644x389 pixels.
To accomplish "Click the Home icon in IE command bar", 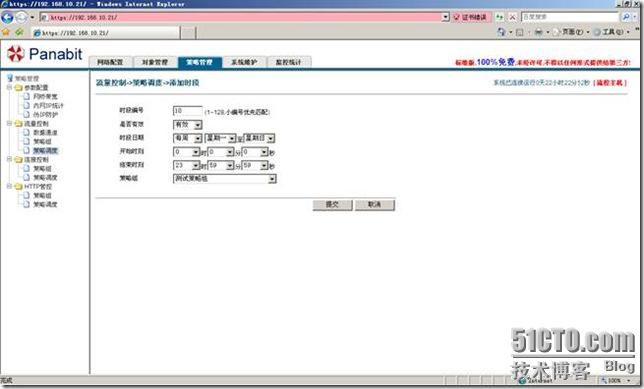I will point(501,32).
